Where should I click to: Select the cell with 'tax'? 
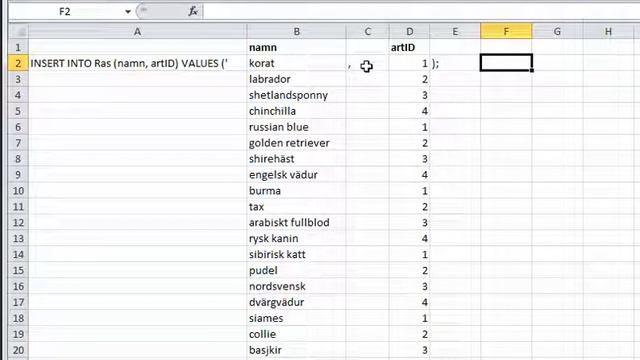point(297,207)
